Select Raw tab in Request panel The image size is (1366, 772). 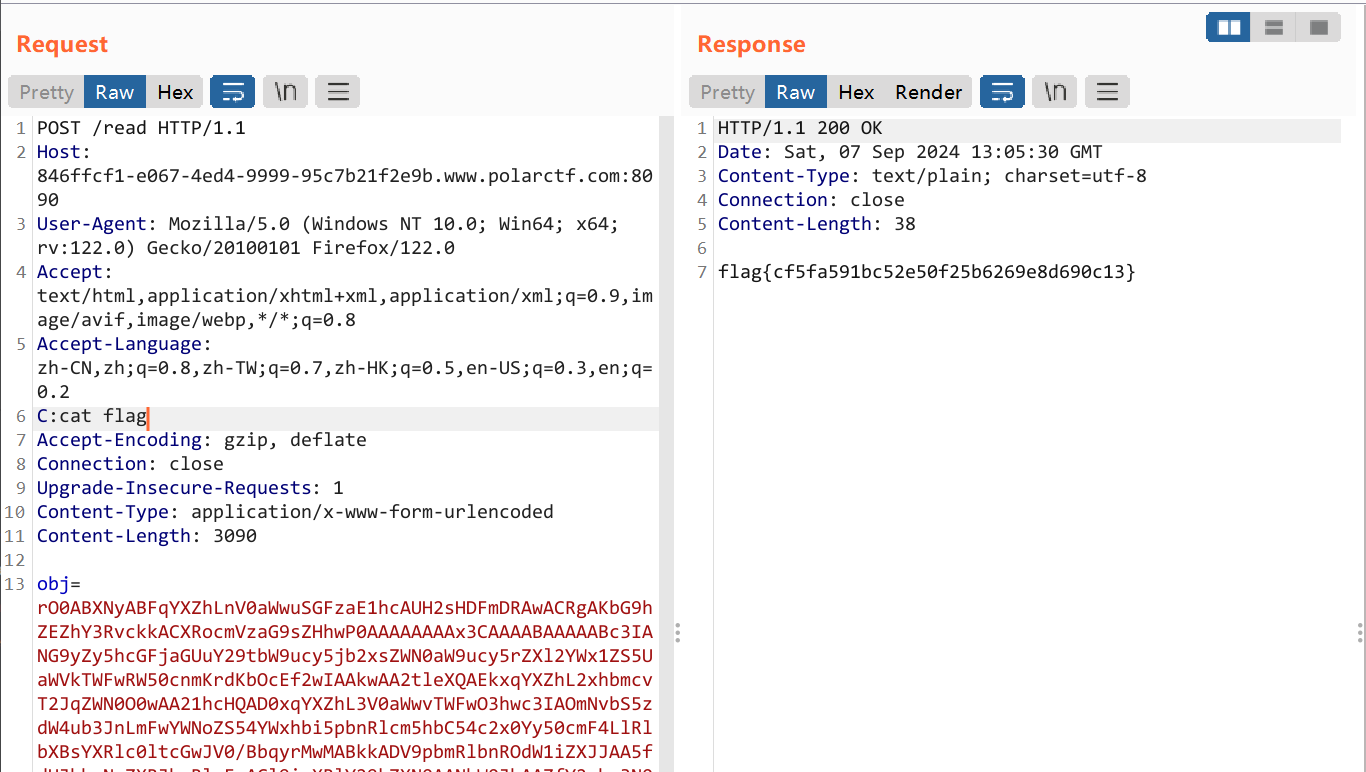(x=115, y=92)
